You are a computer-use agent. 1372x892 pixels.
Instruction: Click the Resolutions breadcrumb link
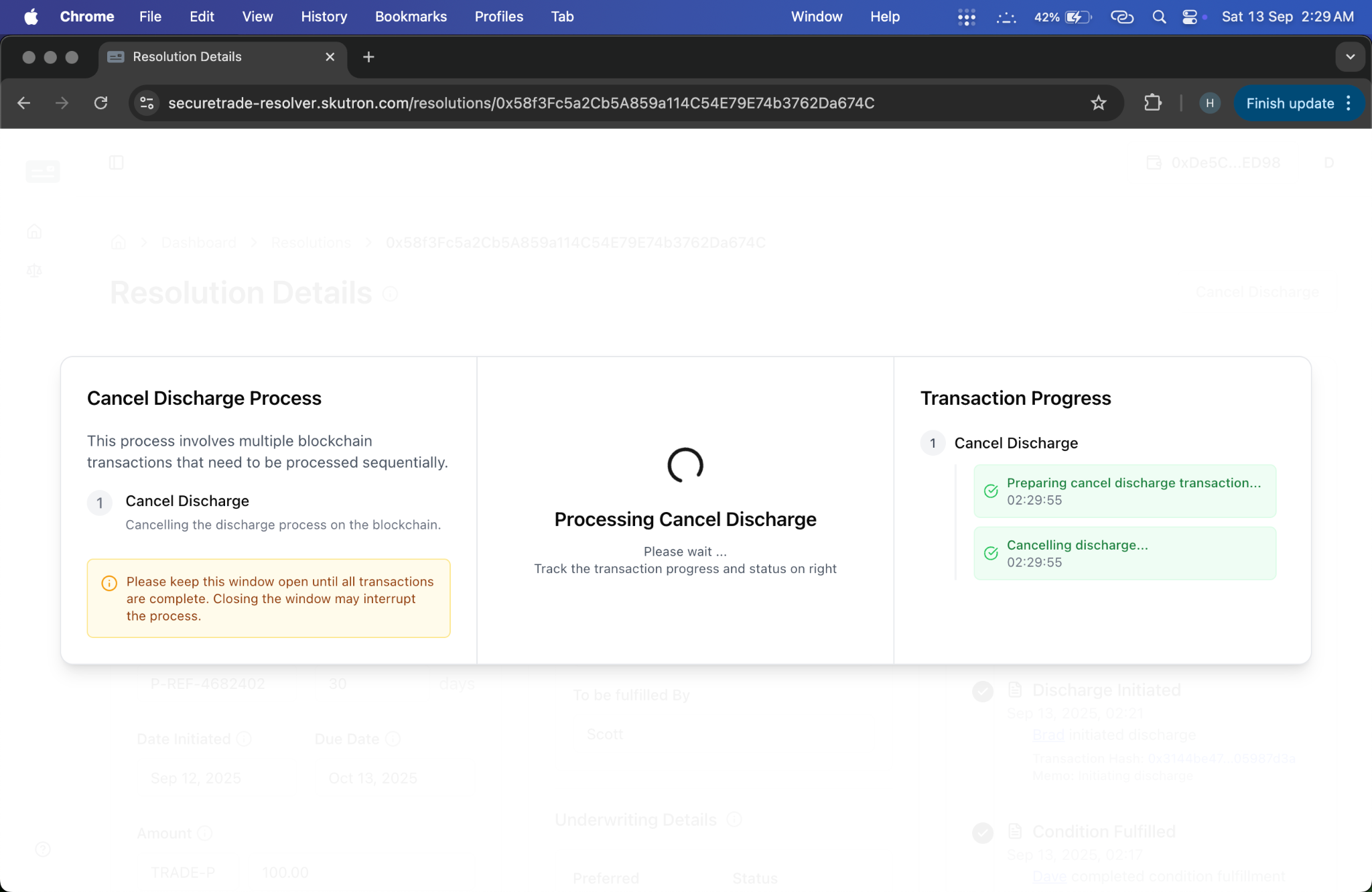coord(311,243)
